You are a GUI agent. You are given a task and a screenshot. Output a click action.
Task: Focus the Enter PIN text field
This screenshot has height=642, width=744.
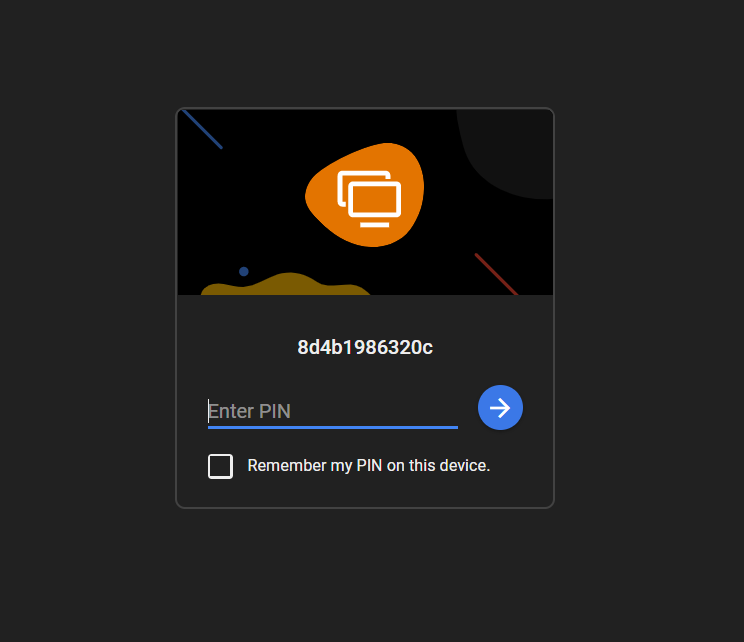tap(333, 411)
